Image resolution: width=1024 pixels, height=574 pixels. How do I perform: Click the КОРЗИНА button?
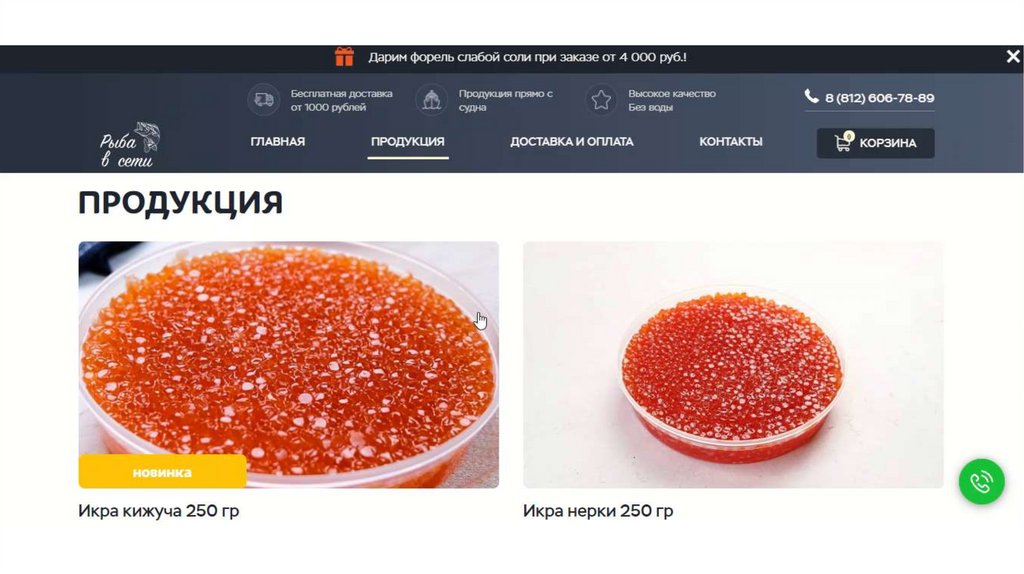pyautogui.click(x=875, y=143)
